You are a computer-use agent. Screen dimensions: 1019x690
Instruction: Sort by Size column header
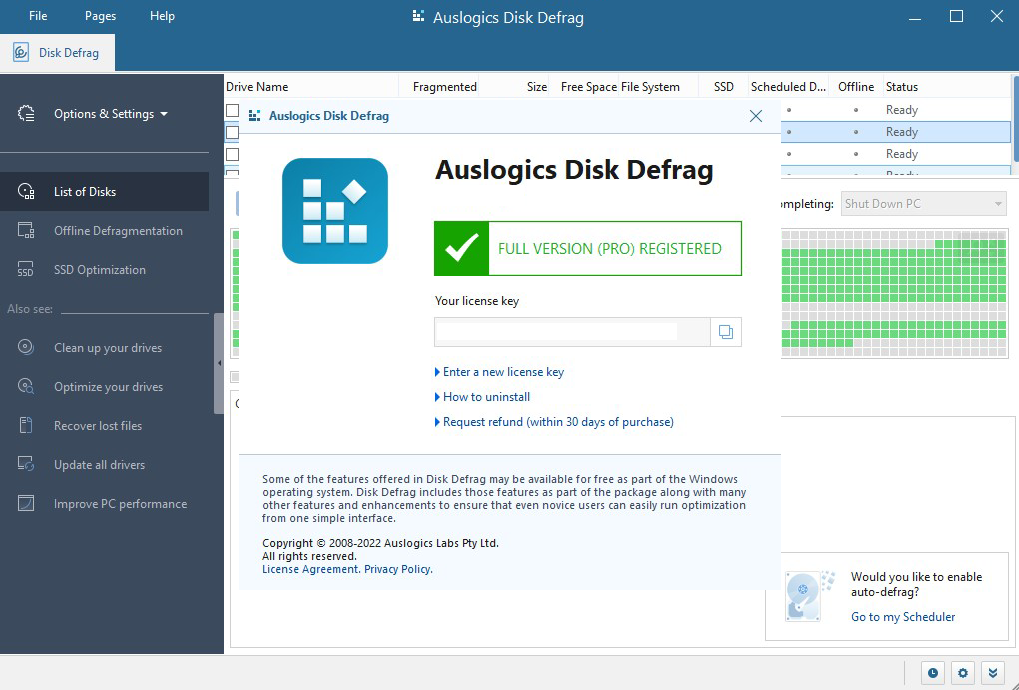pyautogui.click(x=515, y=86)
